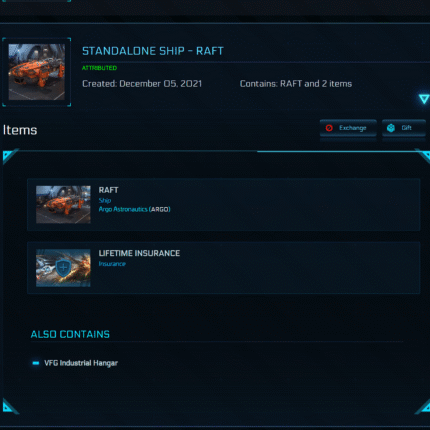
Task: Click the LIFETIME INSURANCE item title
Action: click(x=139, y=253)
